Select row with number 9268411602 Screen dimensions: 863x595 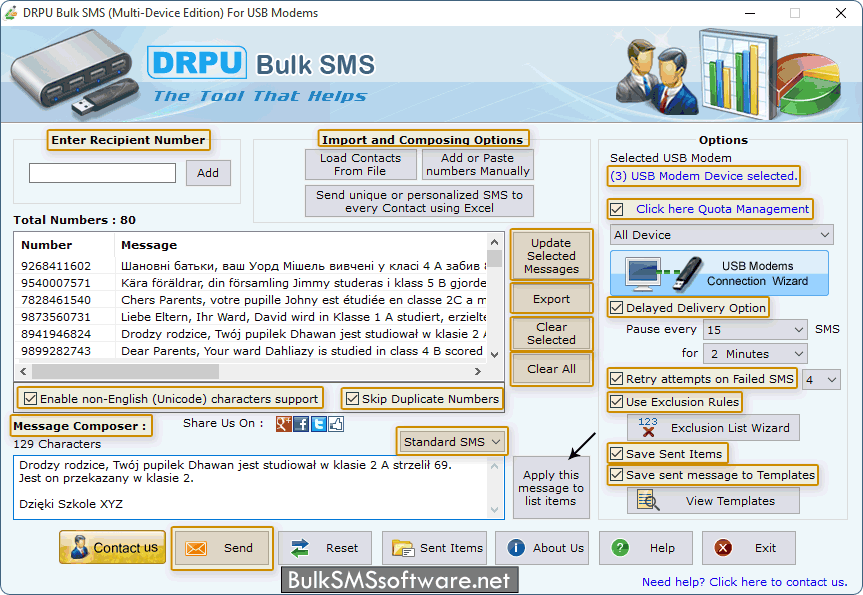[251, 266]
